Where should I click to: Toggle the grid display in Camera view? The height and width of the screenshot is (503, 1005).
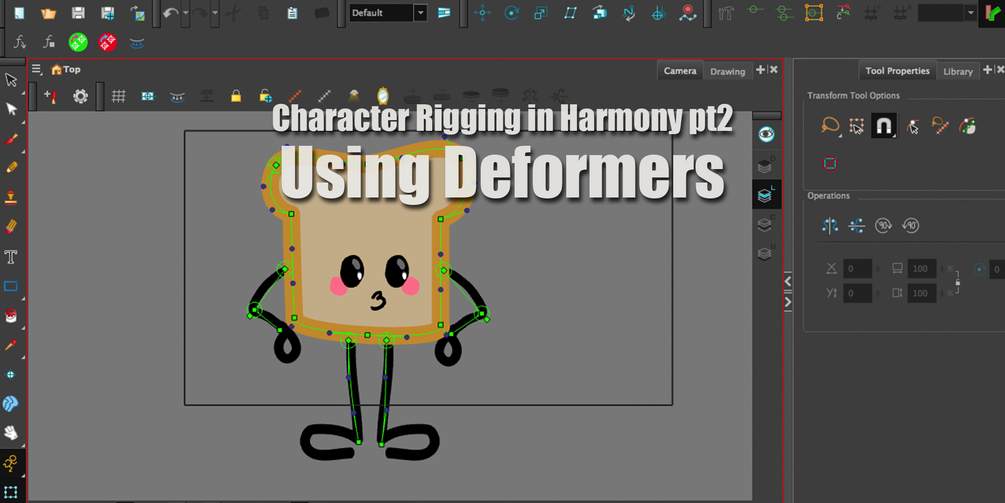coord(119,97)
